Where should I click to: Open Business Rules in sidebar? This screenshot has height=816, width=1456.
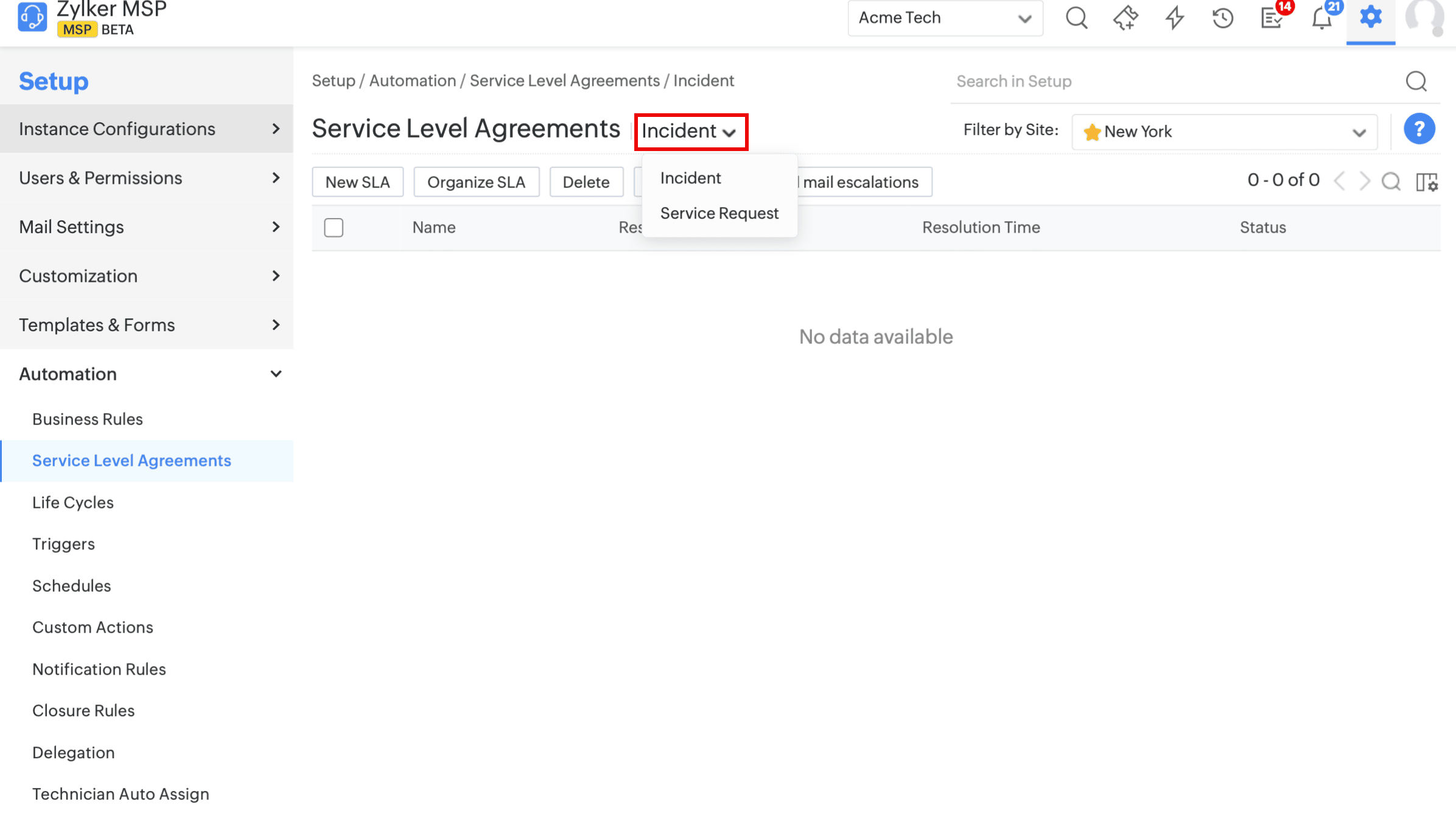(x=88, y=419)
